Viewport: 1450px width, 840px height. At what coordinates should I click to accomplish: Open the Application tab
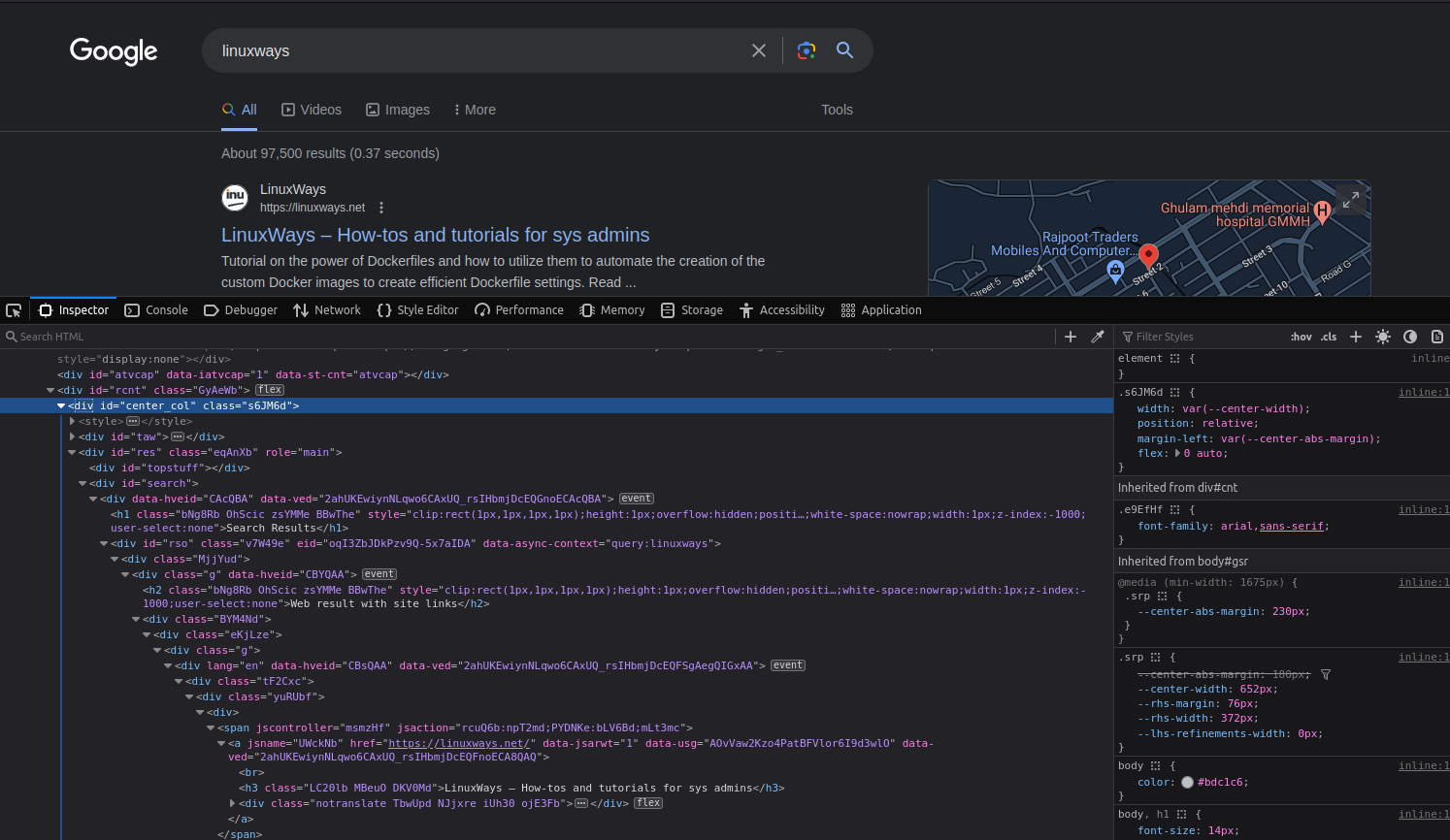(x=881, y=310)
